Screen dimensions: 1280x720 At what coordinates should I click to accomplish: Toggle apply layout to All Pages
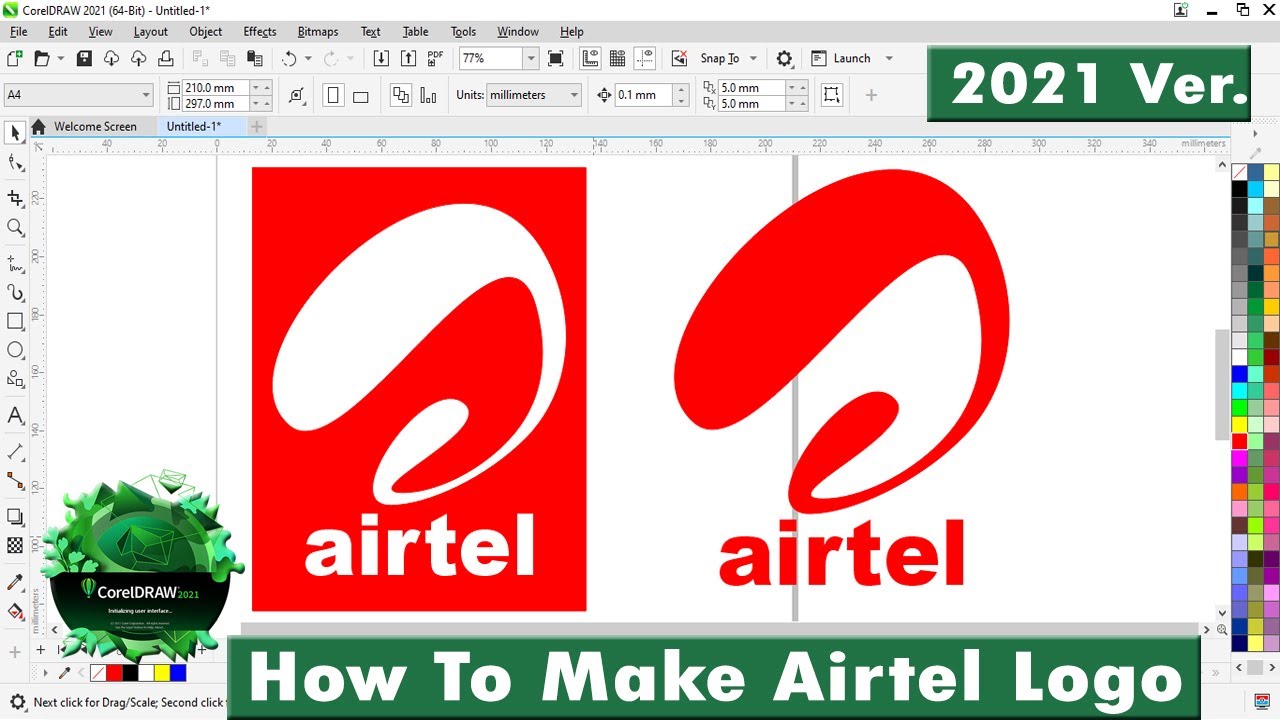click(401, 96)
